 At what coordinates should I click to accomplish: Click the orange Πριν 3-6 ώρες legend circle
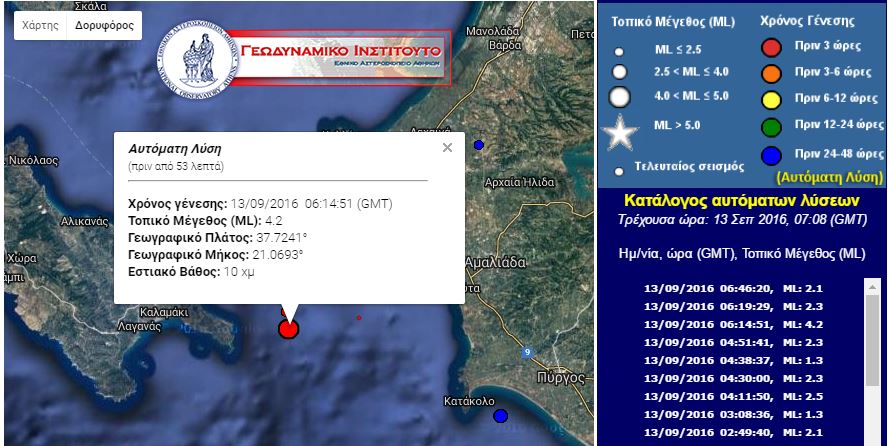tap(770, 73)
